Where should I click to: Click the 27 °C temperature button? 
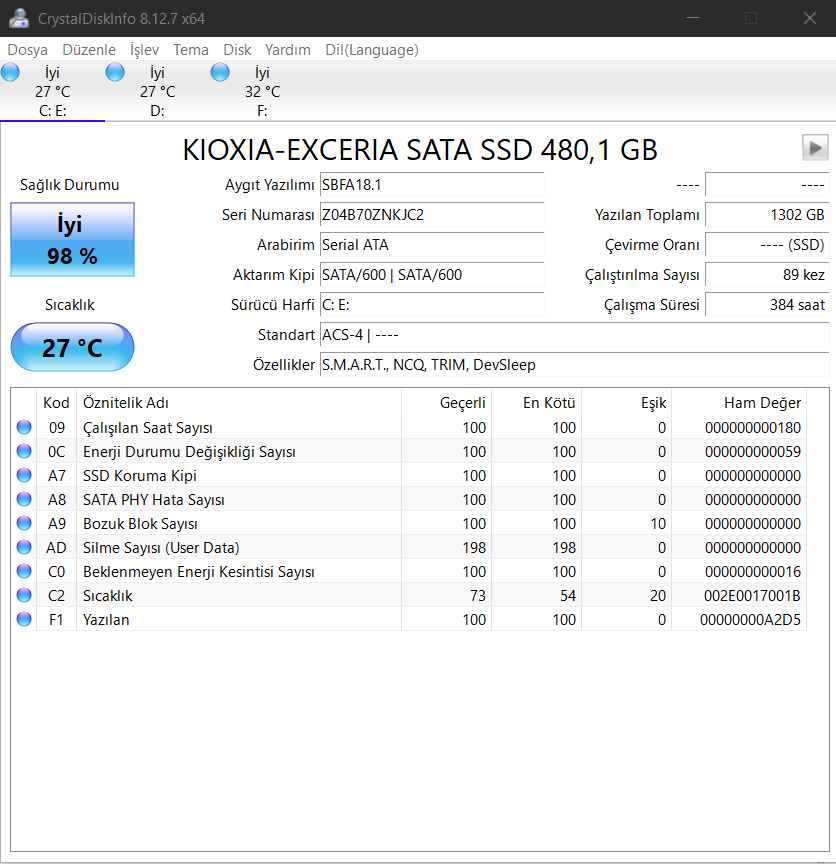pos(72,347)
